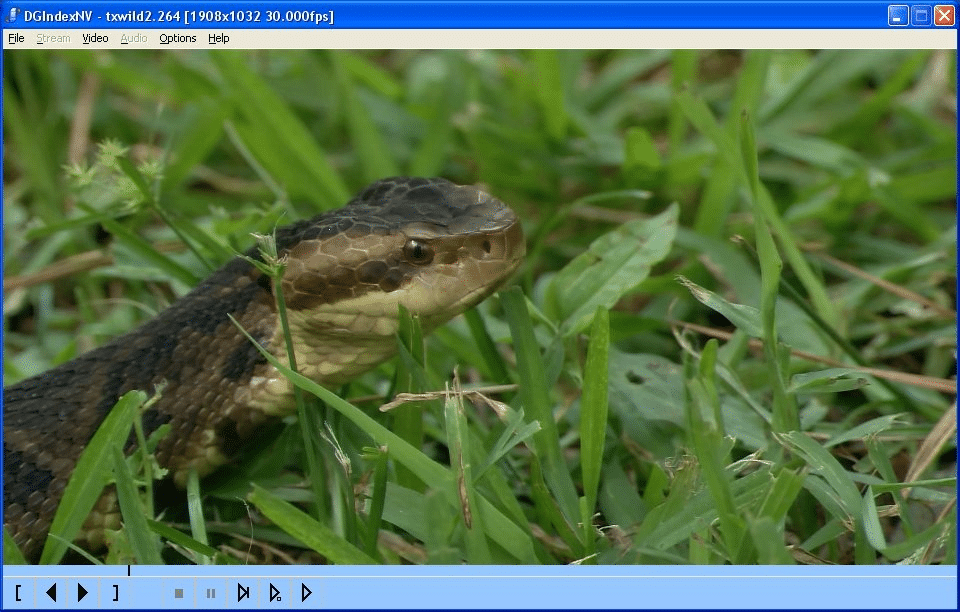The width and height of the screenshot is (960, 612).
Task: Click the triangle-with-small-square button
Action: [x=275, y=592]
